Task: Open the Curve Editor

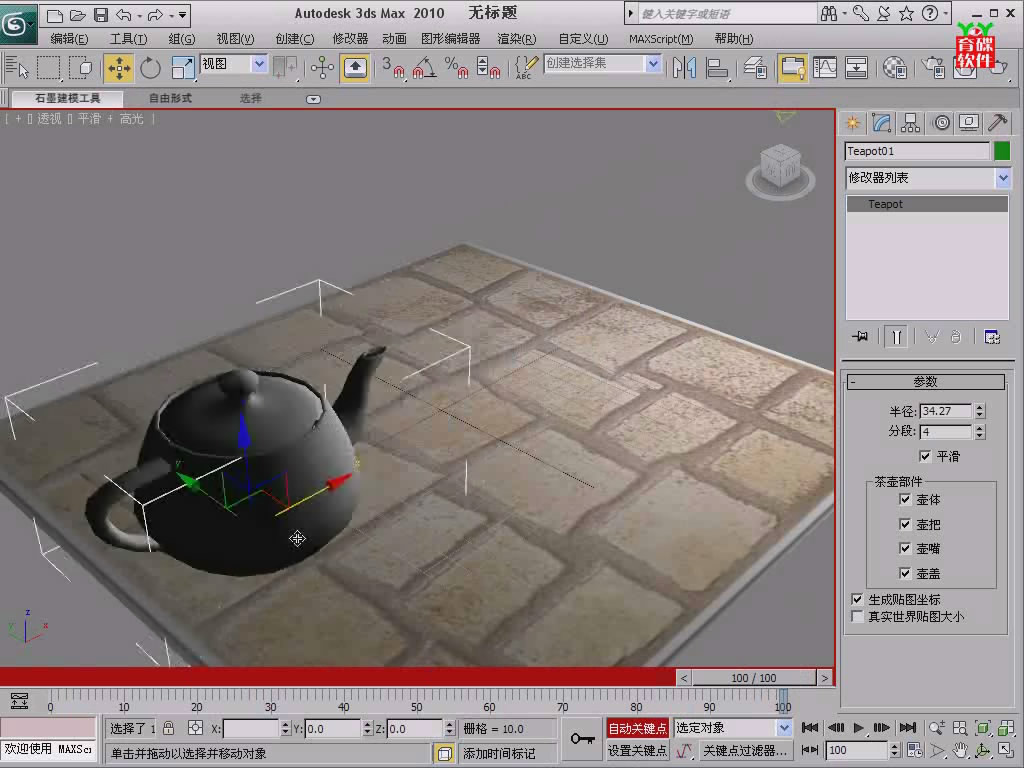Action: point(825,68)
